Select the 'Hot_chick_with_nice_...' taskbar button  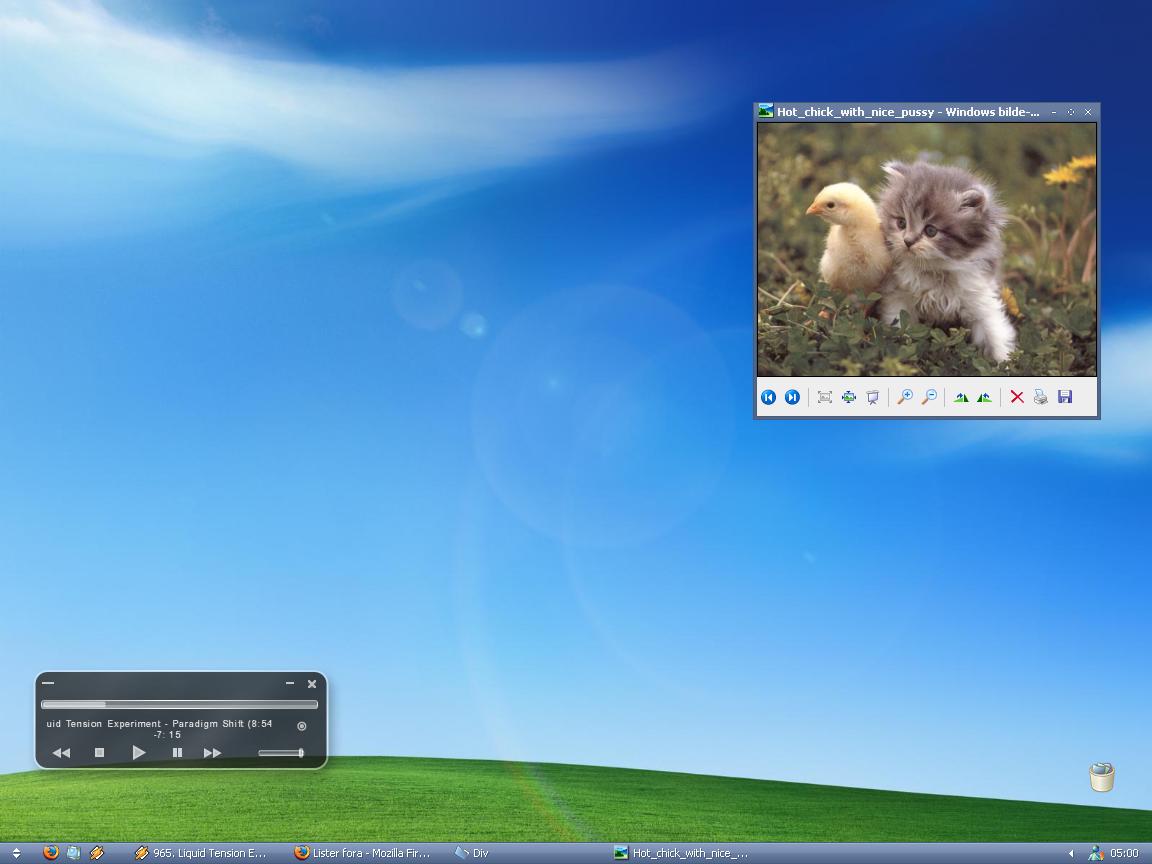[x=682, y=853]
